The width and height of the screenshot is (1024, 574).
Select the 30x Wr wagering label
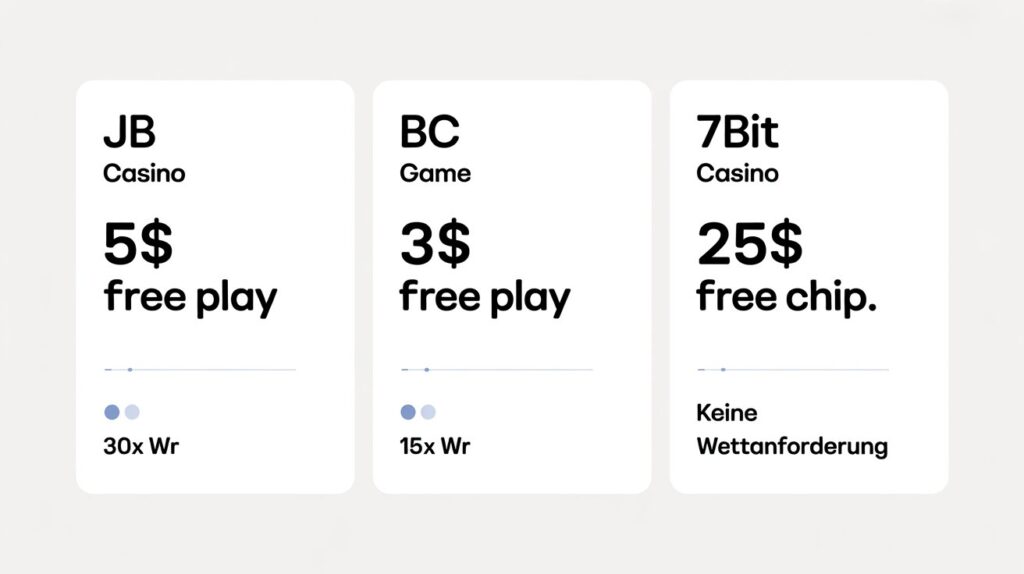140,447
